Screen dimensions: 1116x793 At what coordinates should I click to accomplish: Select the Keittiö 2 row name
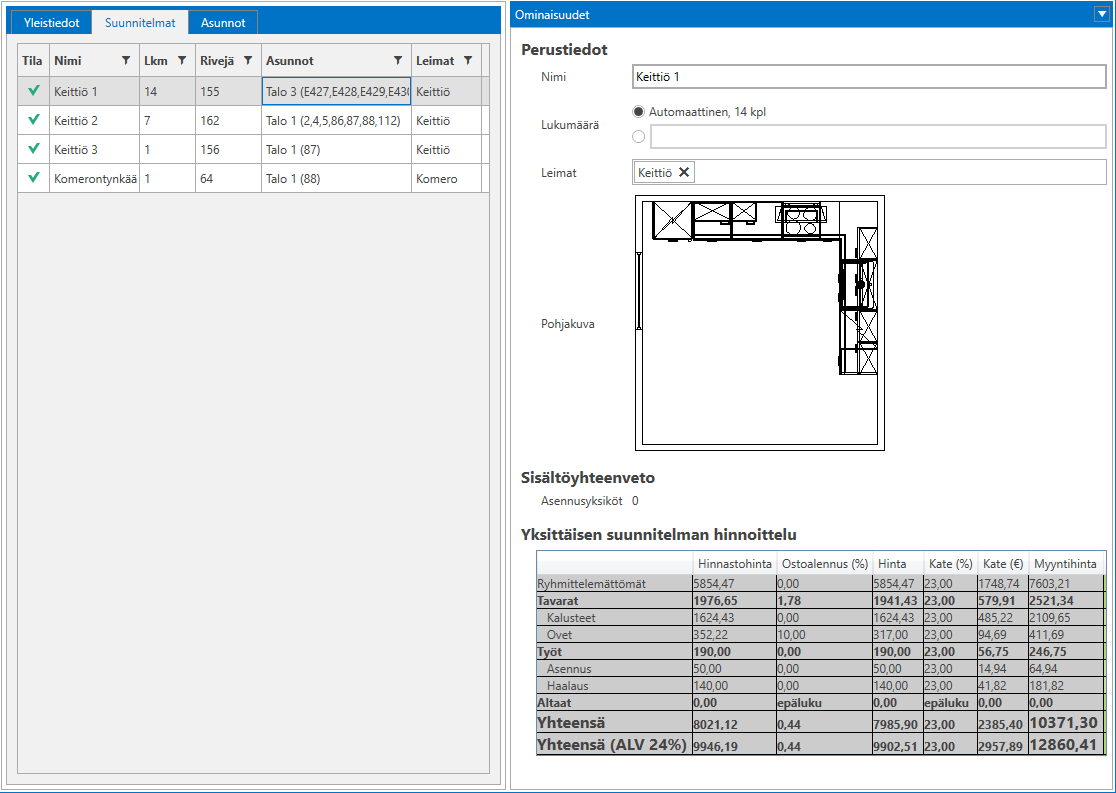[76, 121]
